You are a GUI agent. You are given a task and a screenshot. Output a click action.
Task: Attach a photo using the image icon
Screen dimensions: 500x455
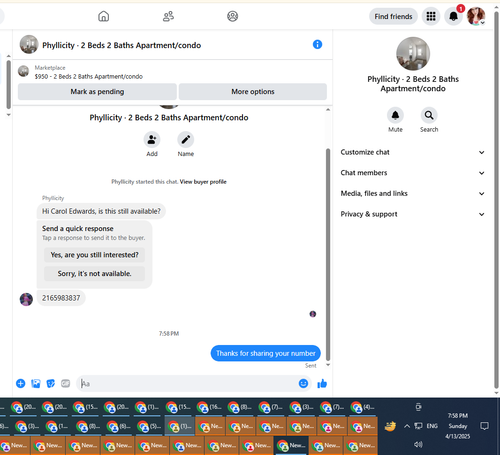[36, 384]
